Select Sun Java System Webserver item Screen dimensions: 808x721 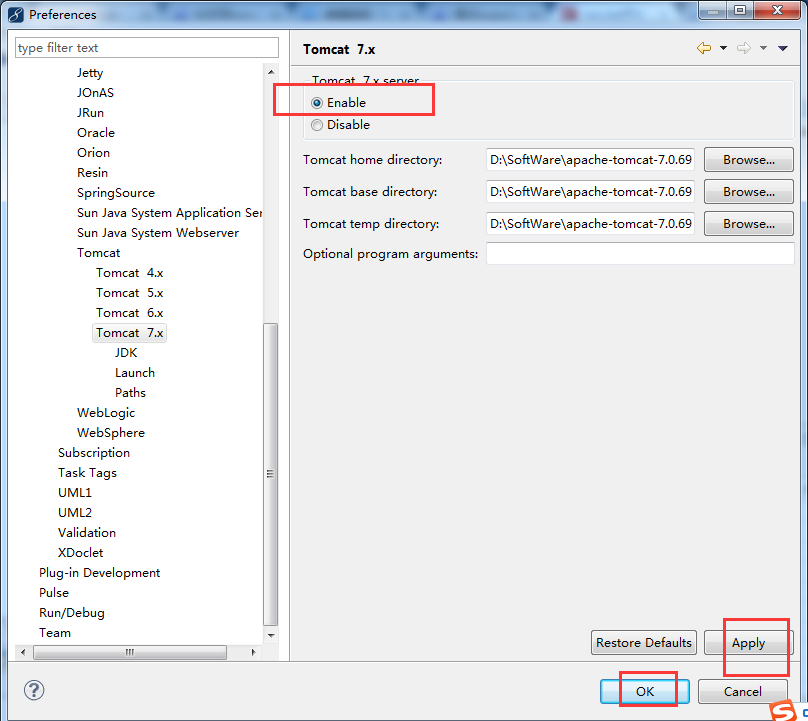click(x=158, y=233)
